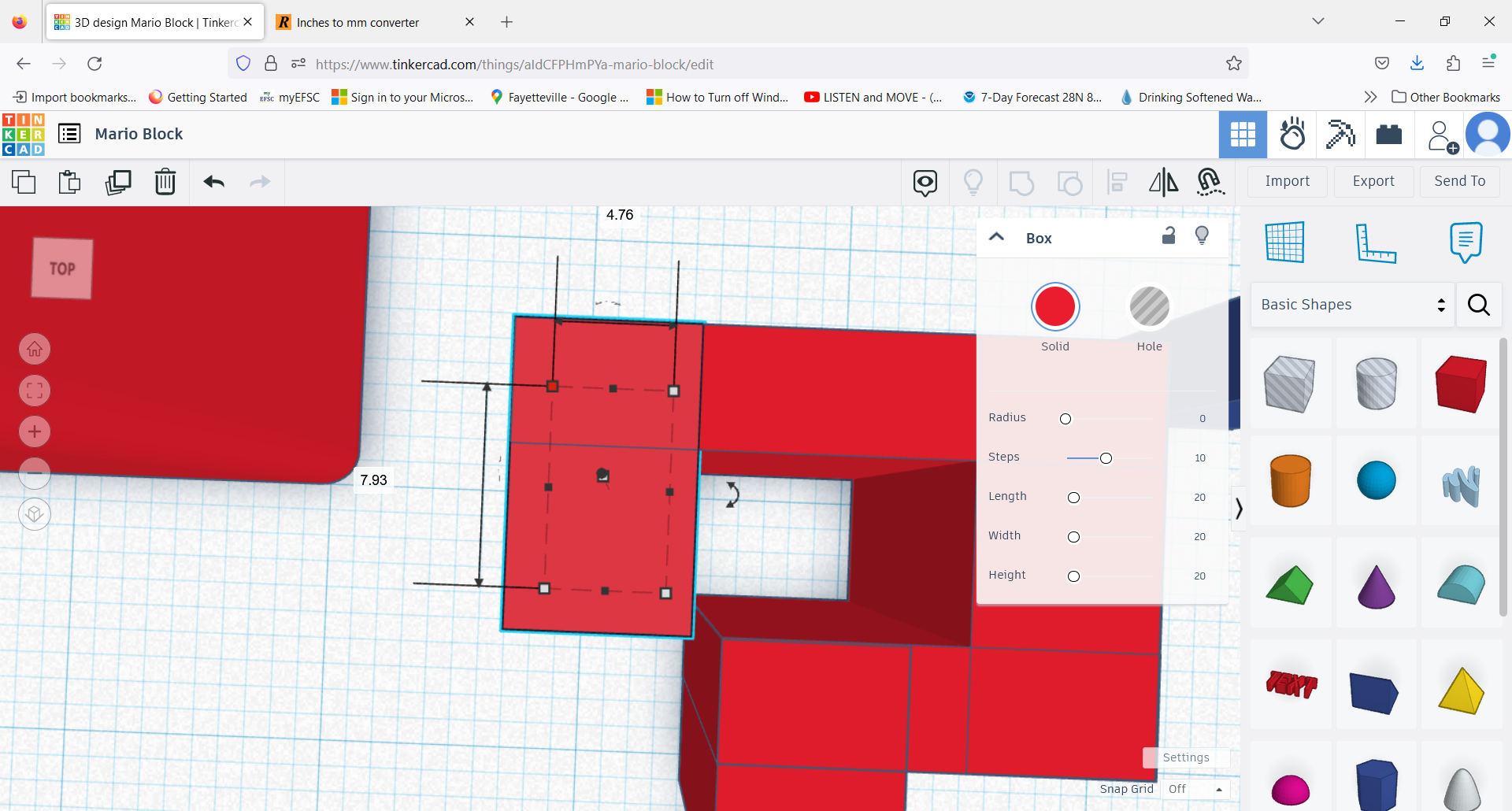Click the Home view icon on the left
The height and width of the screenshot is (811, 1512).
point(35,349)
